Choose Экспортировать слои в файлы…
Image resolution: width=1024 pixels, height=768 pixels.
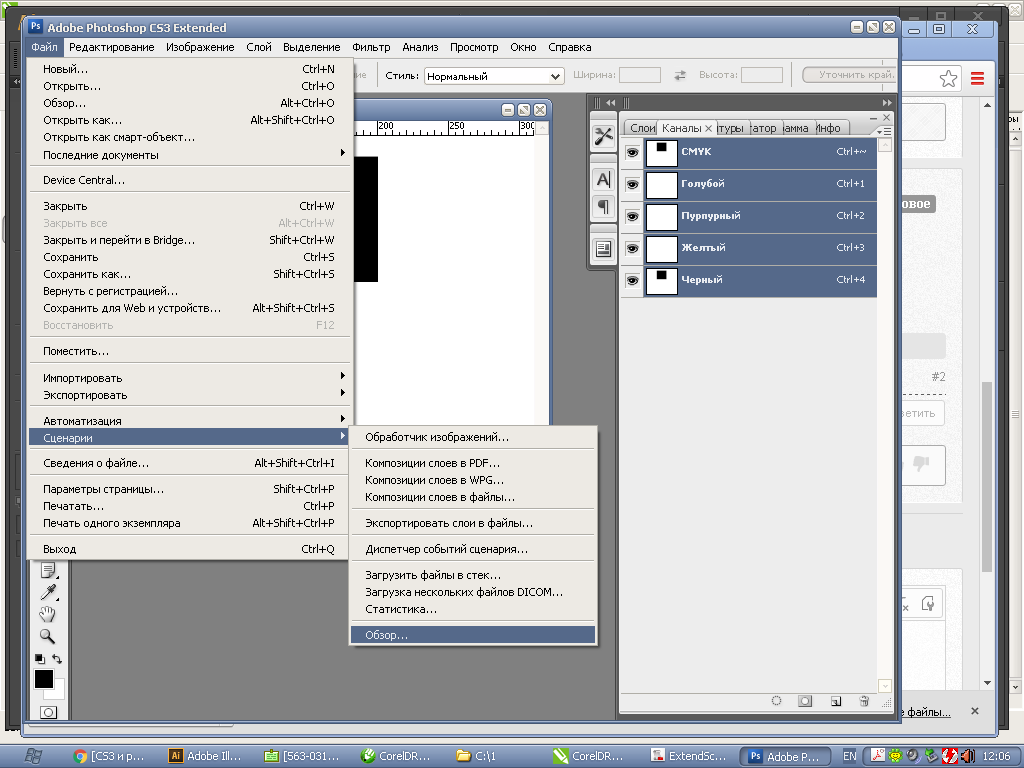point(473,523)
